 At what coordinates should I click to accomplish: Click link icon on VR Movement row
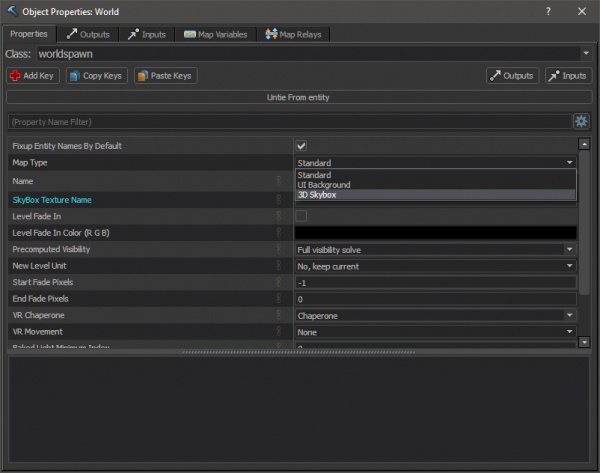[x=279, y=331]
